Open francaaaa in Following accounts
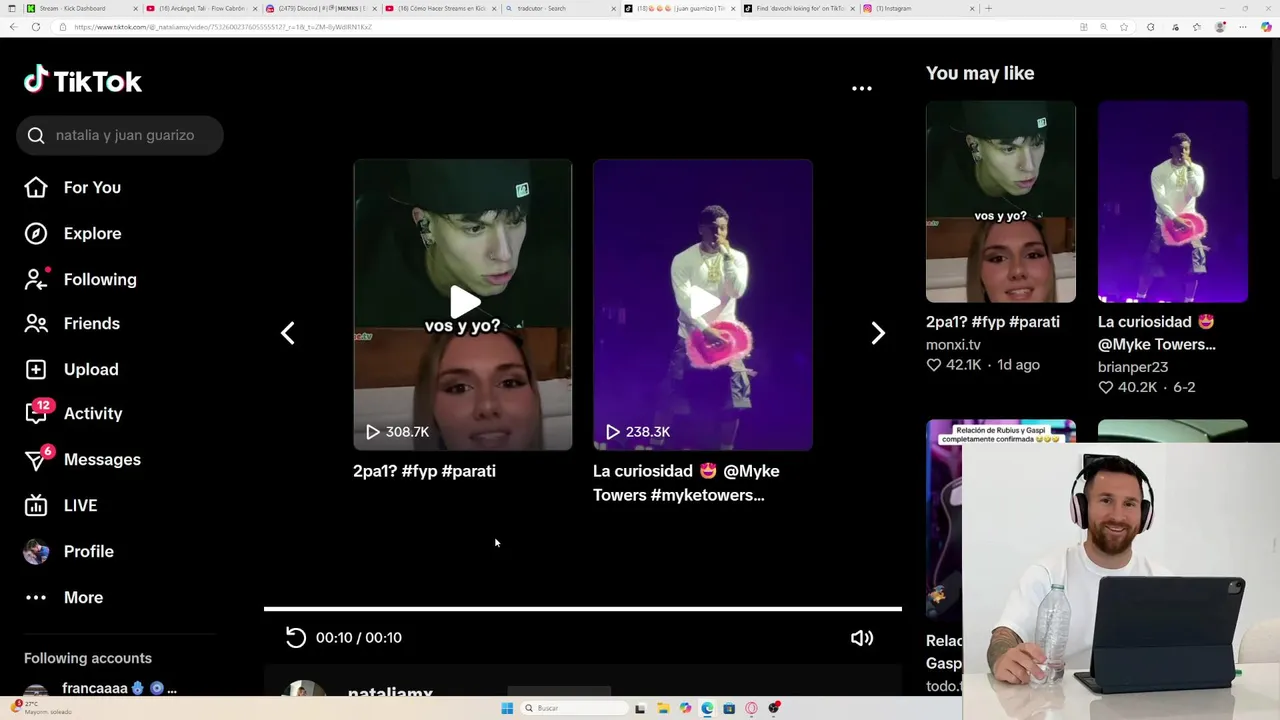 (119, 688)
